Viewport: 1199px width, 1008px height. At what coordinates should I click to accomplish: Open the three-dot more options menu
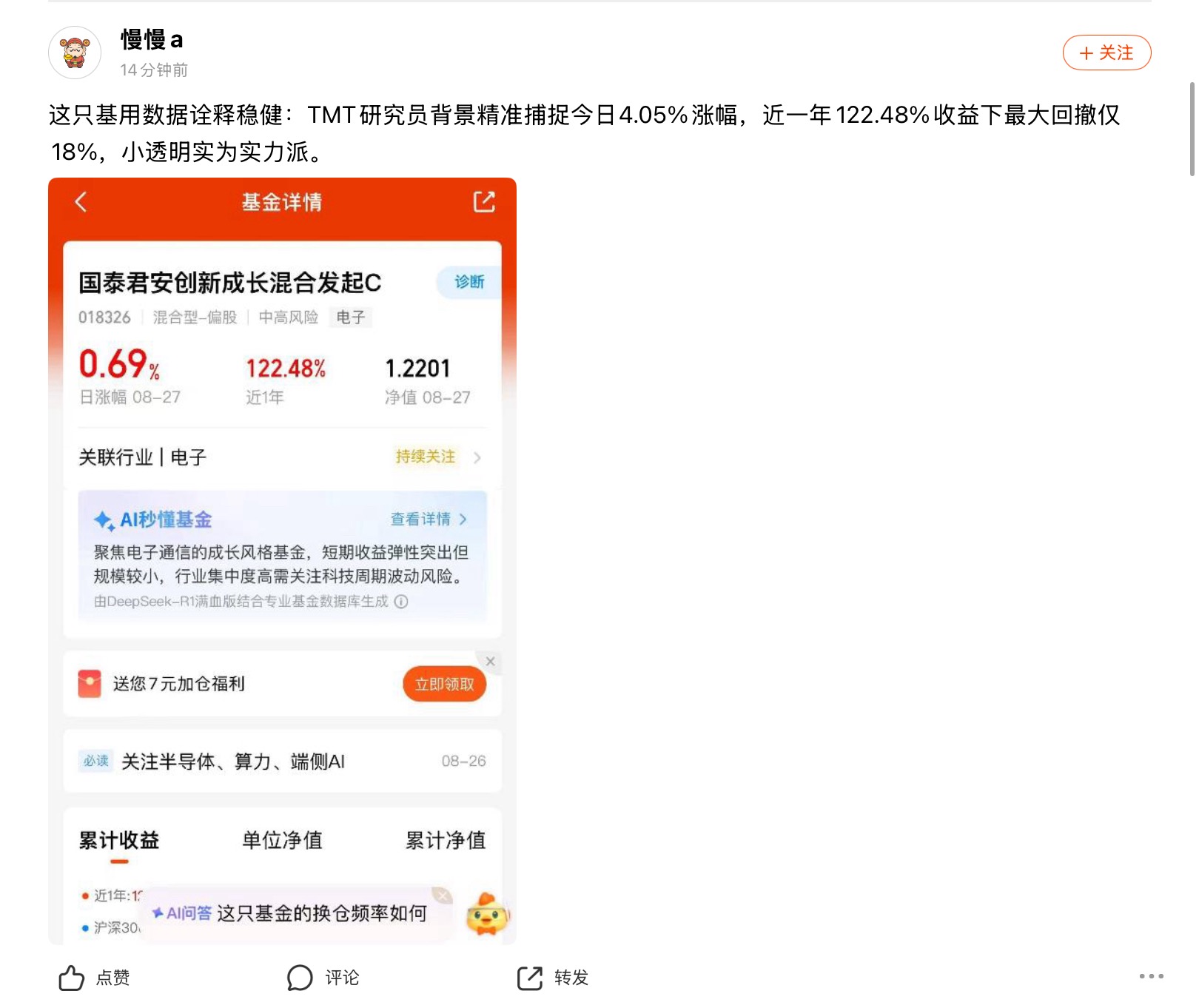pos(1152,977)
